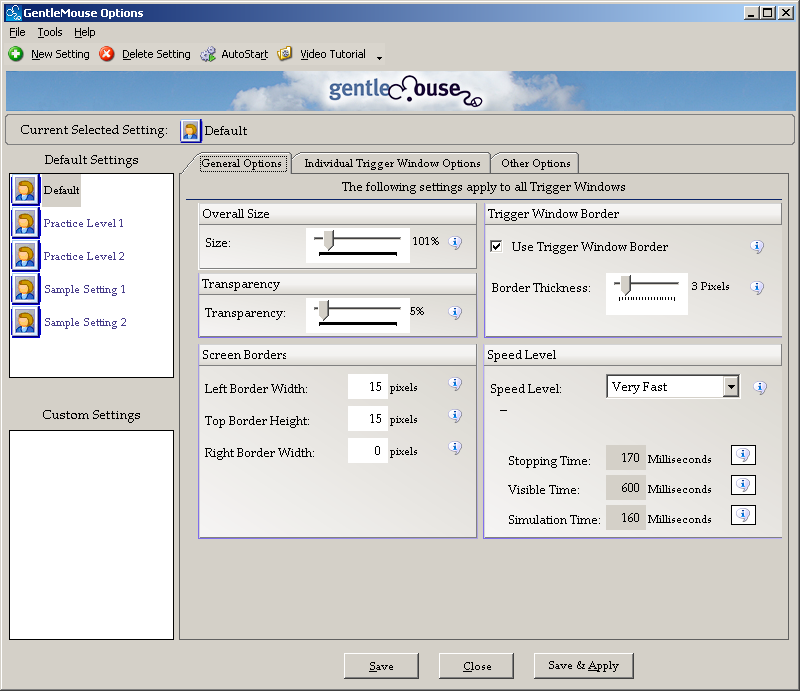Image resolution: width=800 pixels, height=691 pixels.
Task: Click the Default setting avatar icon in the list
Action: pyautogui.click(x=25, y=190)
